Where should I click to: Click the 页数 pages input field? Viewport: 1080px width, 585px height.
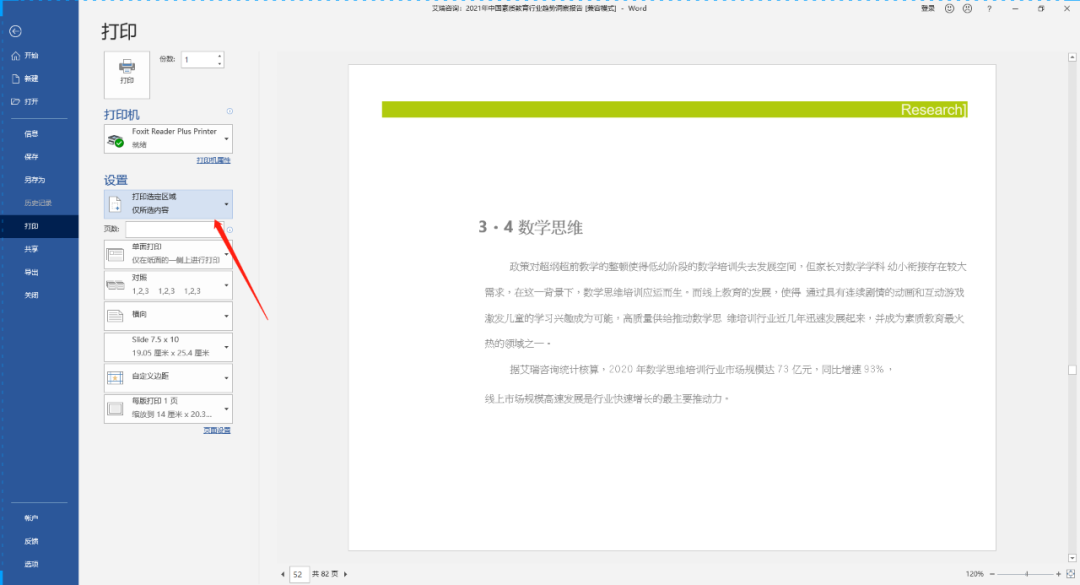174,229
